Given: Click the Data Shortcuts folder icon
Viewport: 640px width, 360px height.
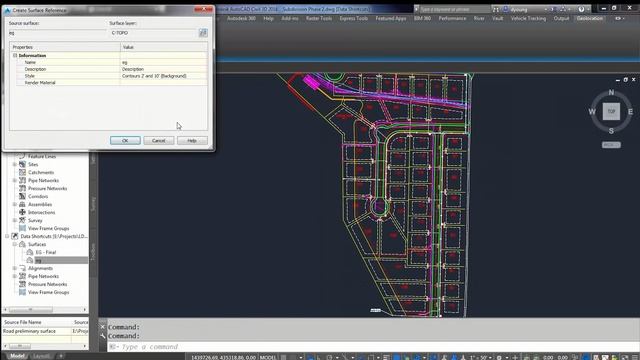Looking at the screenshot, I should coord(15,236).
